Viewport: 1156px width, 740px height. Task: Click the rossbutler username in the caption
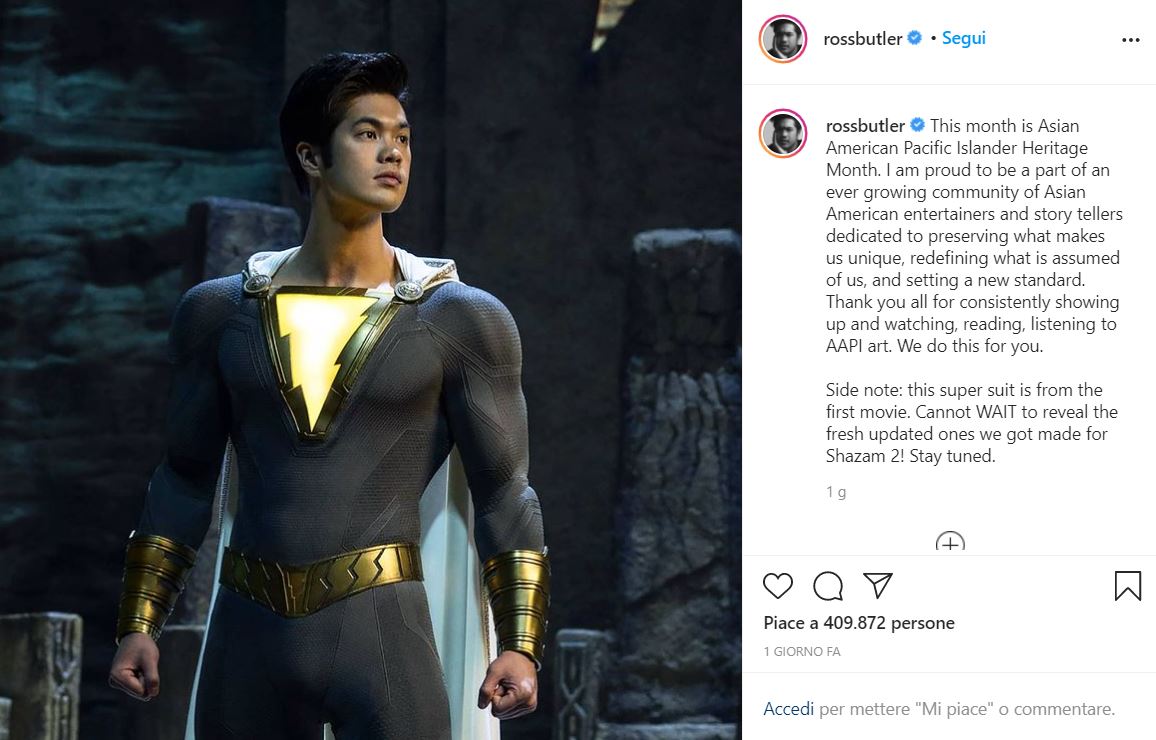865,126
